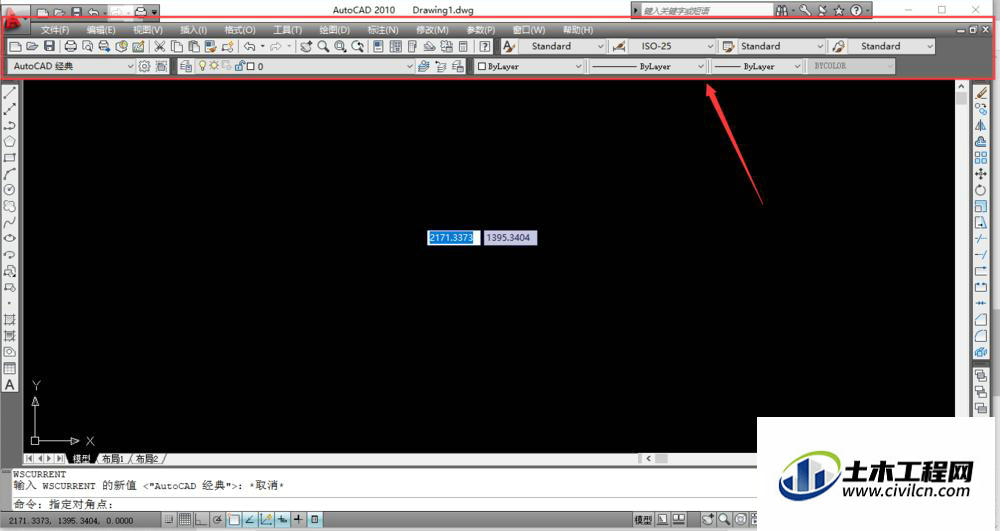Viewport: 1000px width, 531px height.
Task: Select the Circle draw tool
Action: [10, 190]
